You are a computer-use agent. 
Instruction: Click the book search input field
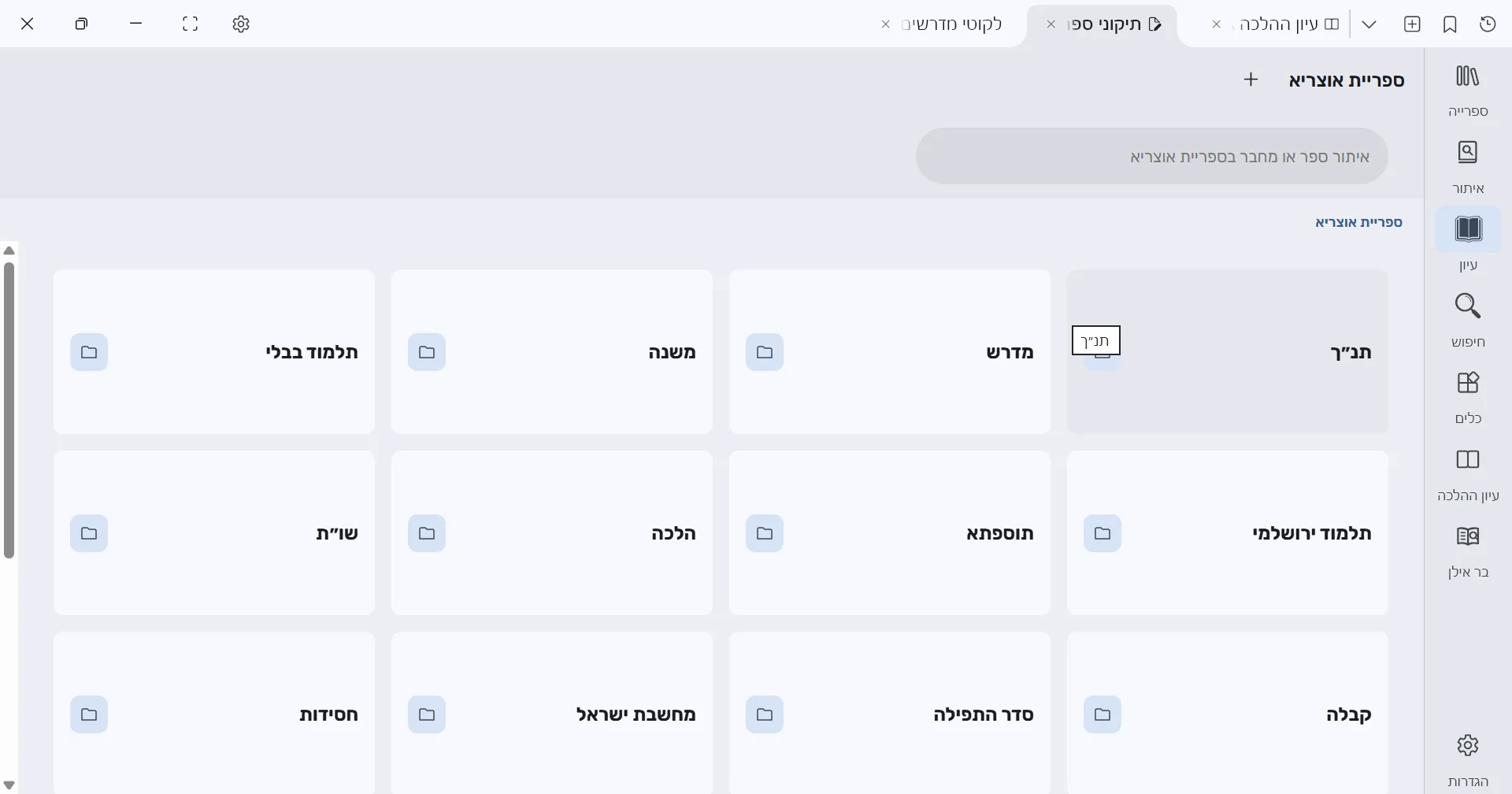tap(1151, 156)
